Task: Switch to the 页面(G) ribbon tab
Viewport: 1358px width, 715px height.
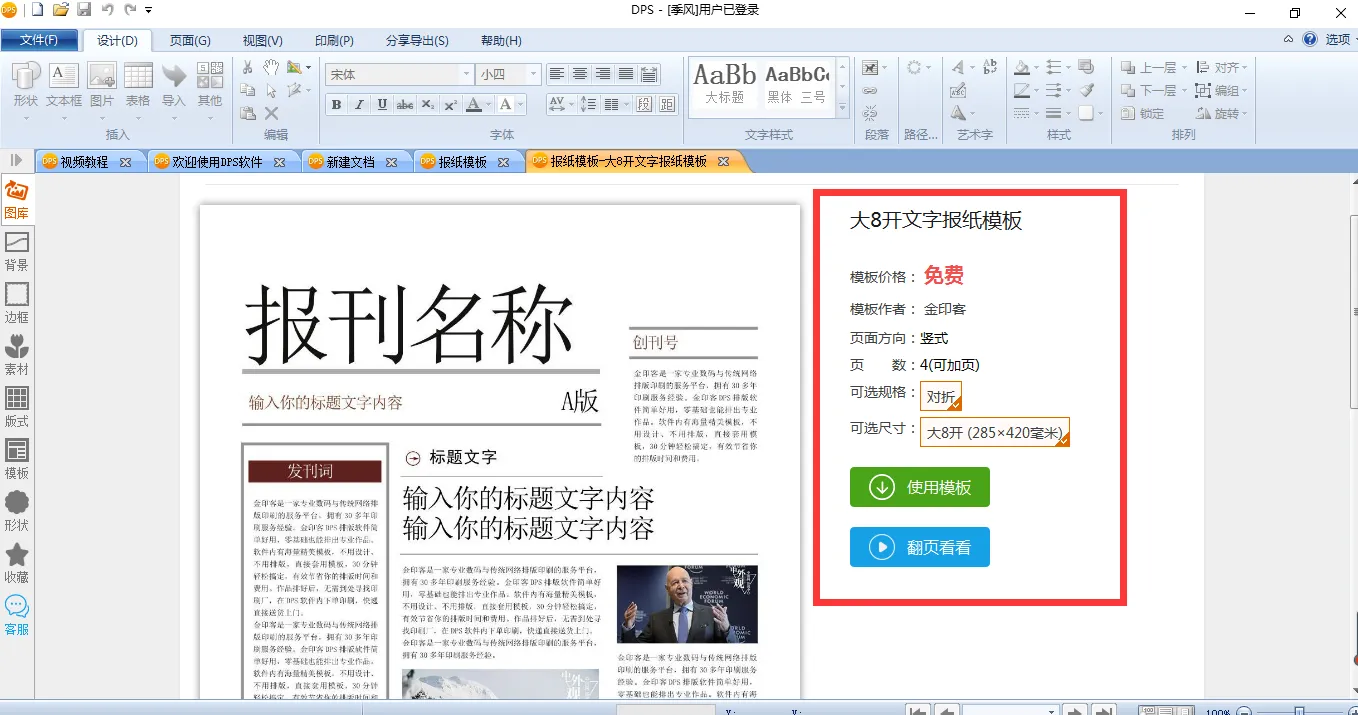Action: [x=190, y=41]
